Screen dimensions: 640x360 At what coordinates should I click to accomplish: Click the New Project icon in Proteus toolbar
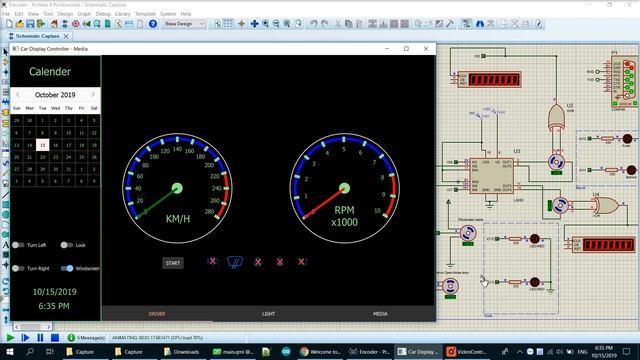point(9,24)
